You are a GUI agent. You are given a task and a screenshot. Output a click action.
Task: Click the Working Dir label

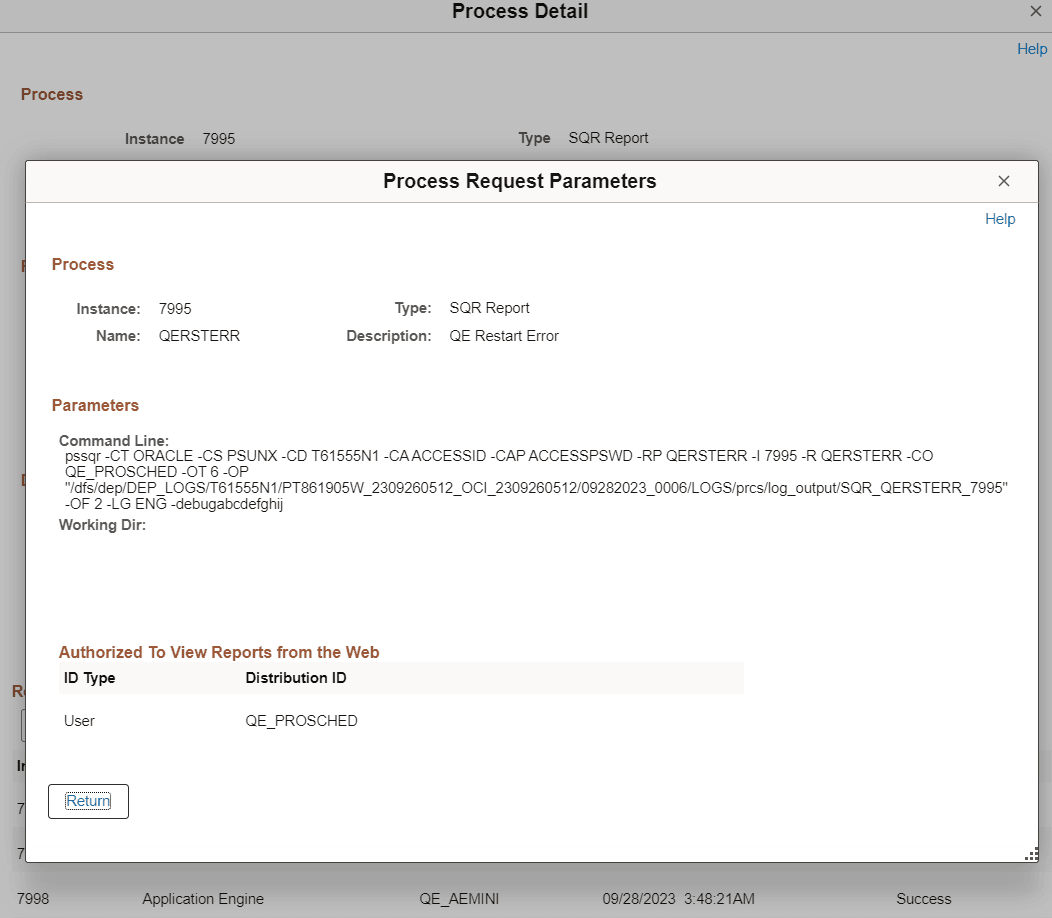pyautogui.click(x=102, y=524)
